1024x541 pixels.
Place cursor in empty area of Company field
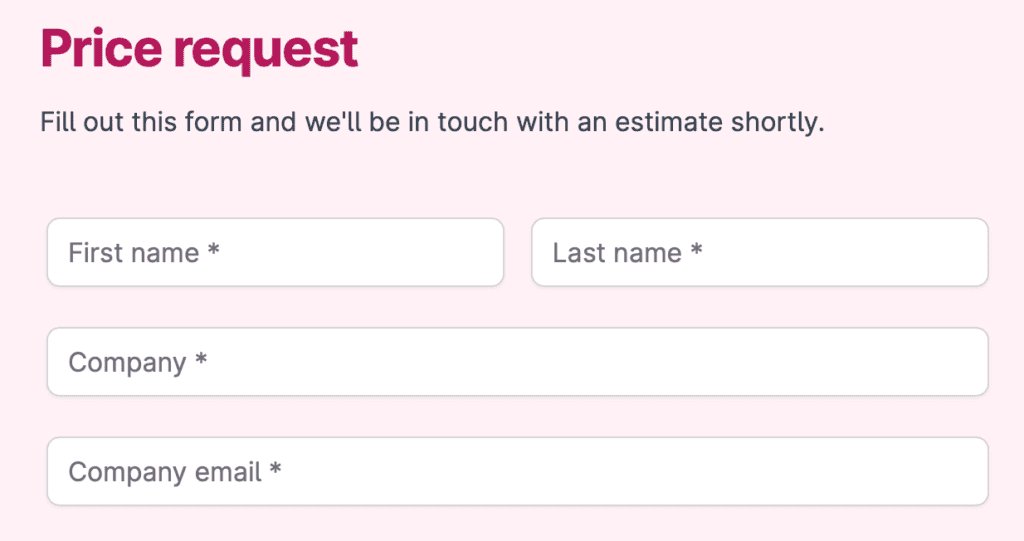[600, 362]
